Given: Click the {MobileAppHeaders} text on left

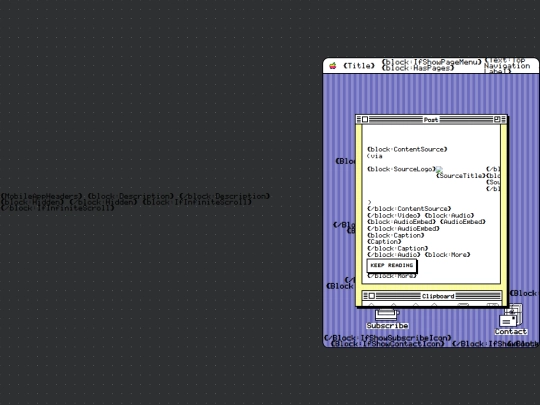Looking at the screenshot, I should coord(41,196).
